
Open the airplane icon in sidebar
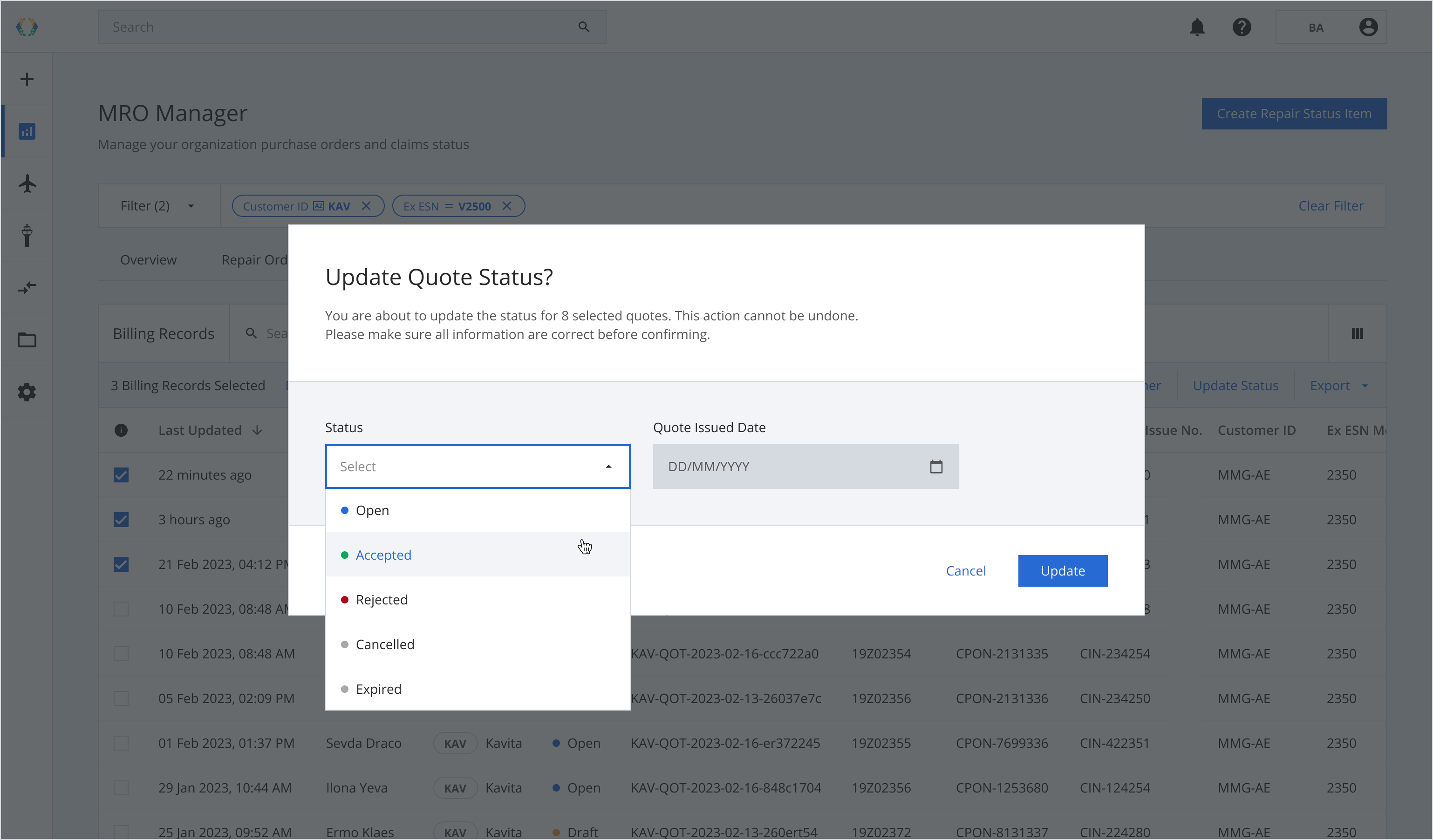(x=27, y=183)
